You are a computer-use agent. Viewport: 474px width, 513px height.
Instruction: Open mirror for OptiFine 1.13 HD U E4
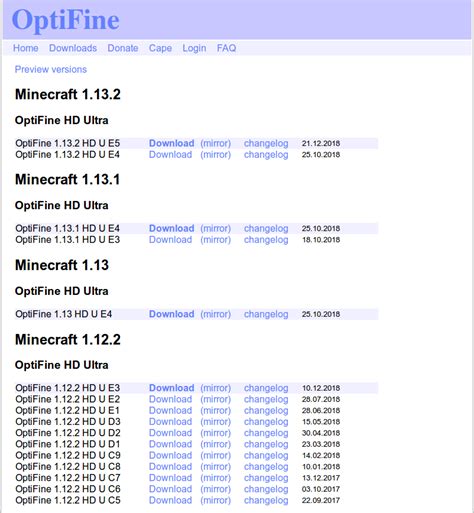point(216,314)
